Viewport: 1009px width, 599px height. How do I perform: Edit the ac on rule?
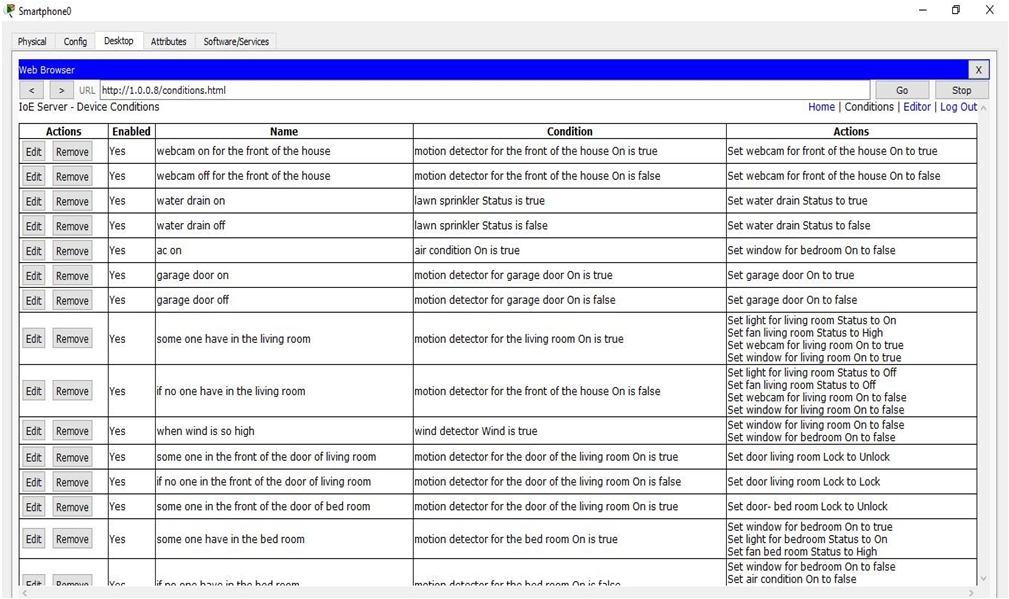coord(33,251)
